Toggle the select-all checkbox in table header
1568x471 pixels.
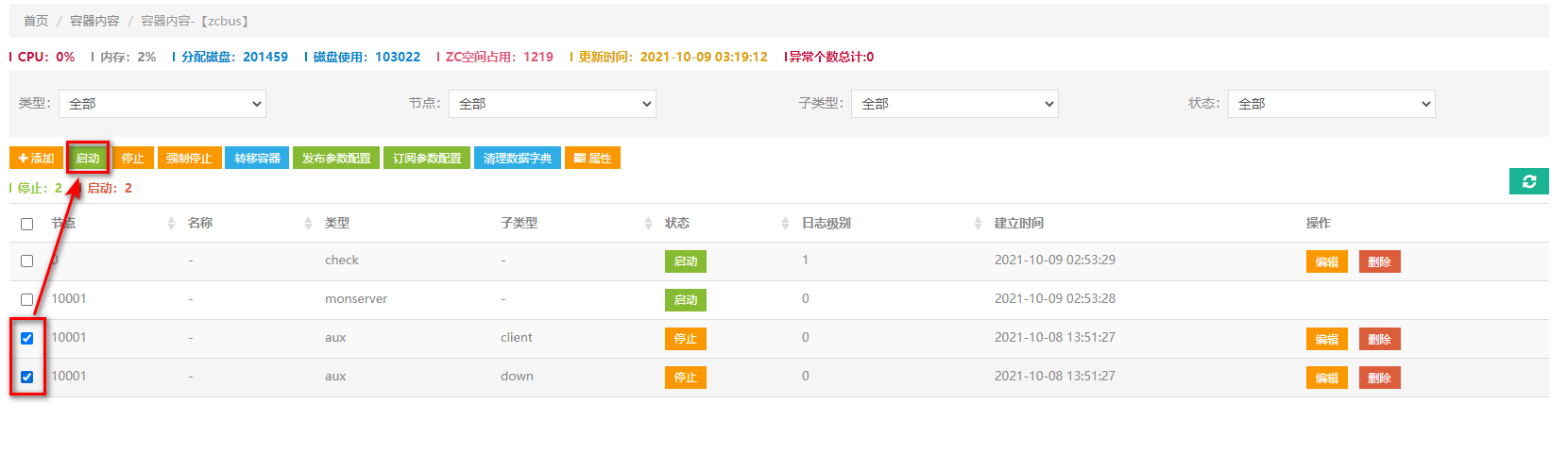coord(26,225)
